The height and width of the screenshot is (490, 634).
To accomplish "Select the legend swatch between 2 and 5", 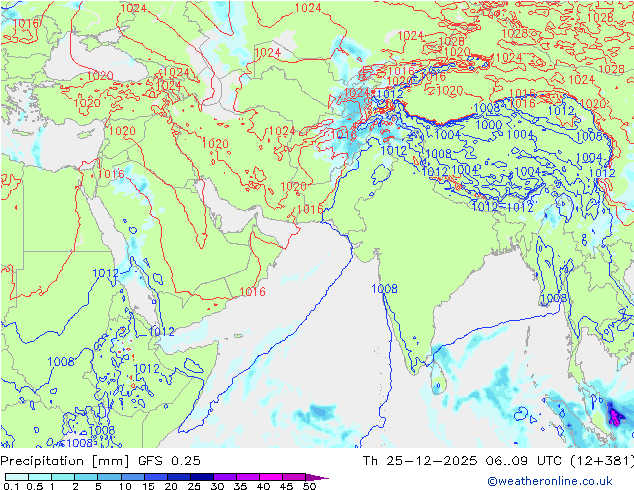I will click(86, 477).
